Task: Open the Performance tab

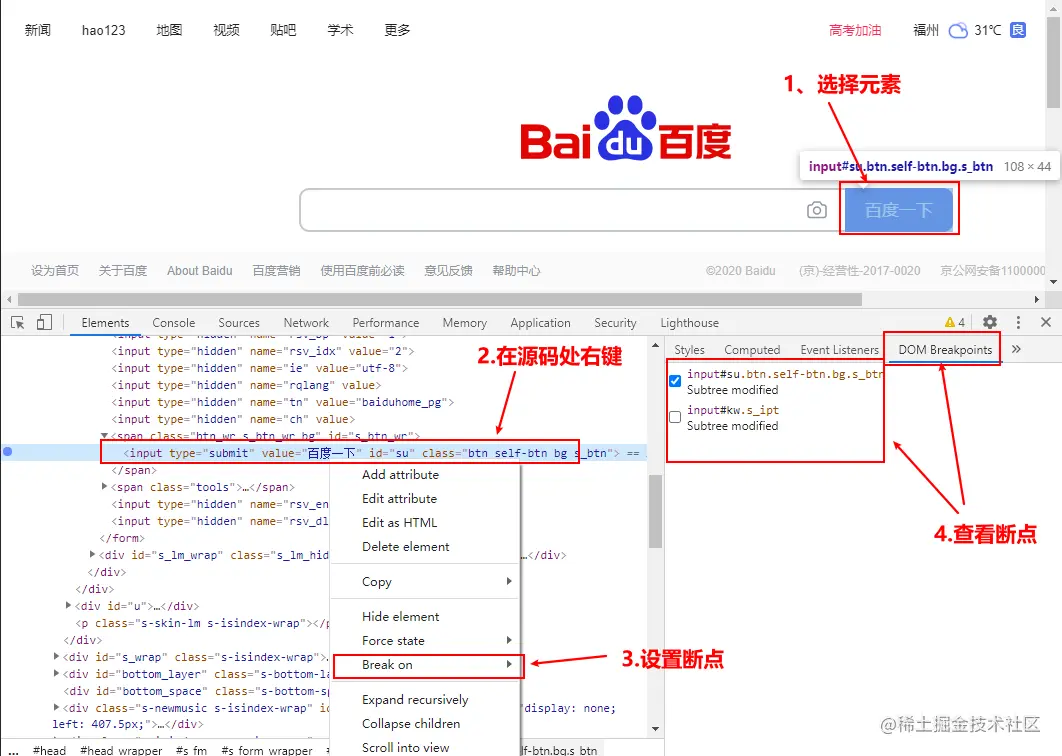Action: 385,323
